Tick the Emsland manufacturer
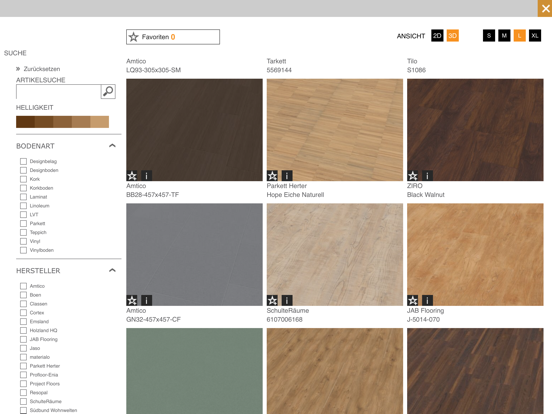The image size is (552, 414). (23, 321)
